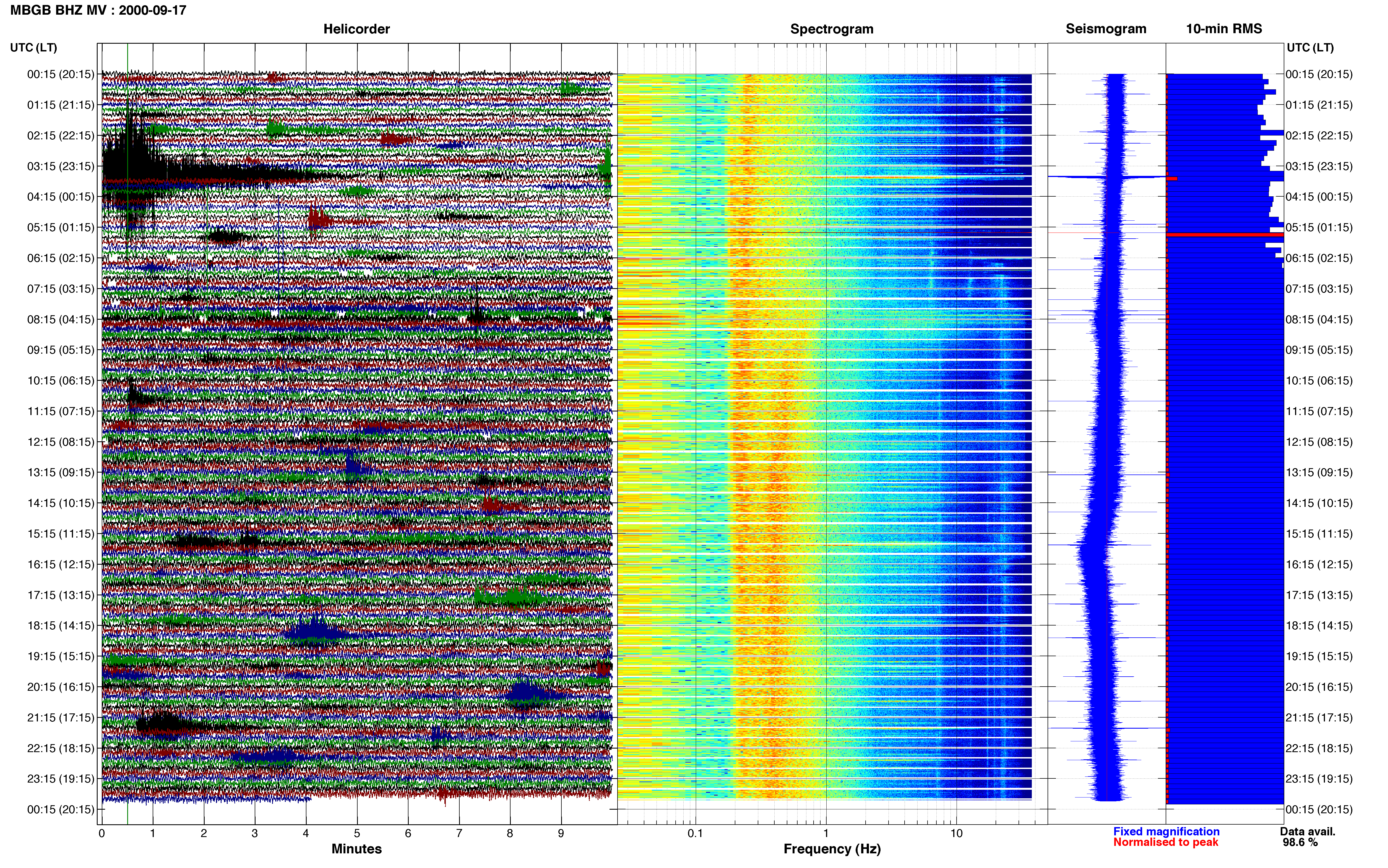Screen dimensions: 1388x868
Task: Click the right-side time label '08:15 (04:15)'
Action: coord(1319,320)
